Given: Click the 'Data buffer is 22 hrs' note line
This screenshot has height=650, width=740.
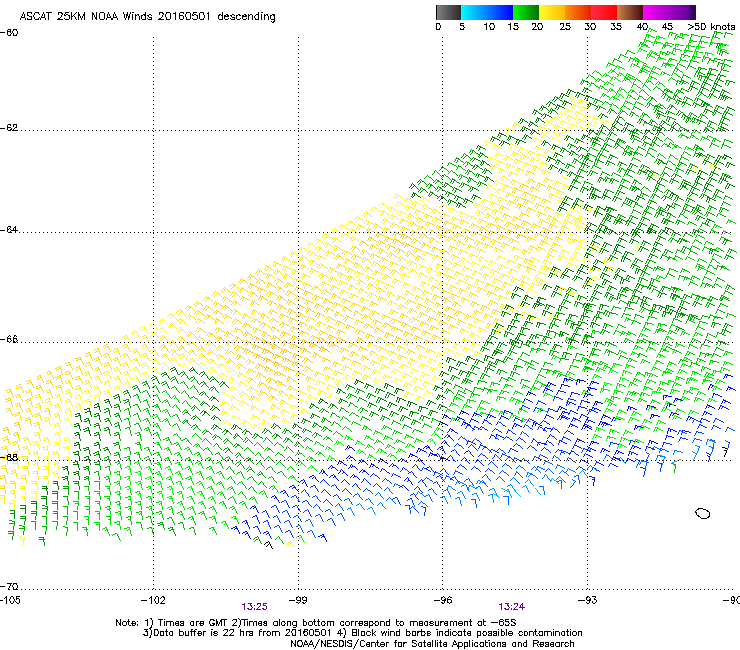Looking at the screenshot, I should tap(363, 633).
